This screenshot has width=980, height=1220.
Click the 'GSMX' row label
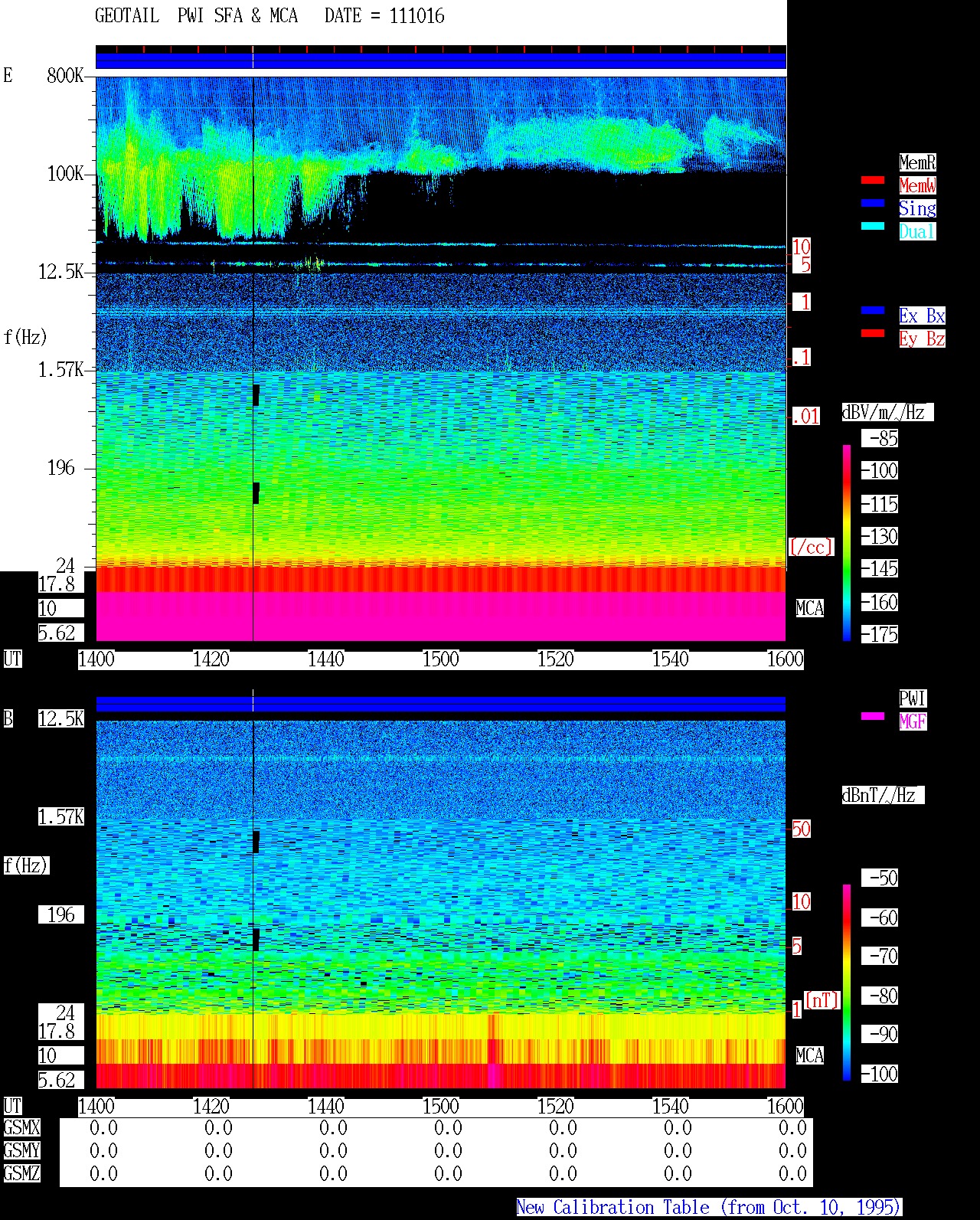21,1128
